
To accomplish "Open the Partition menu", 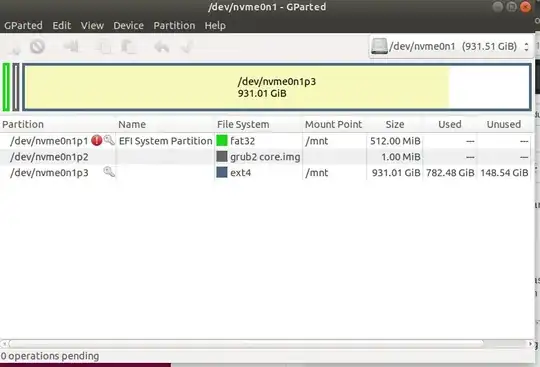I will tap(174, 25).
